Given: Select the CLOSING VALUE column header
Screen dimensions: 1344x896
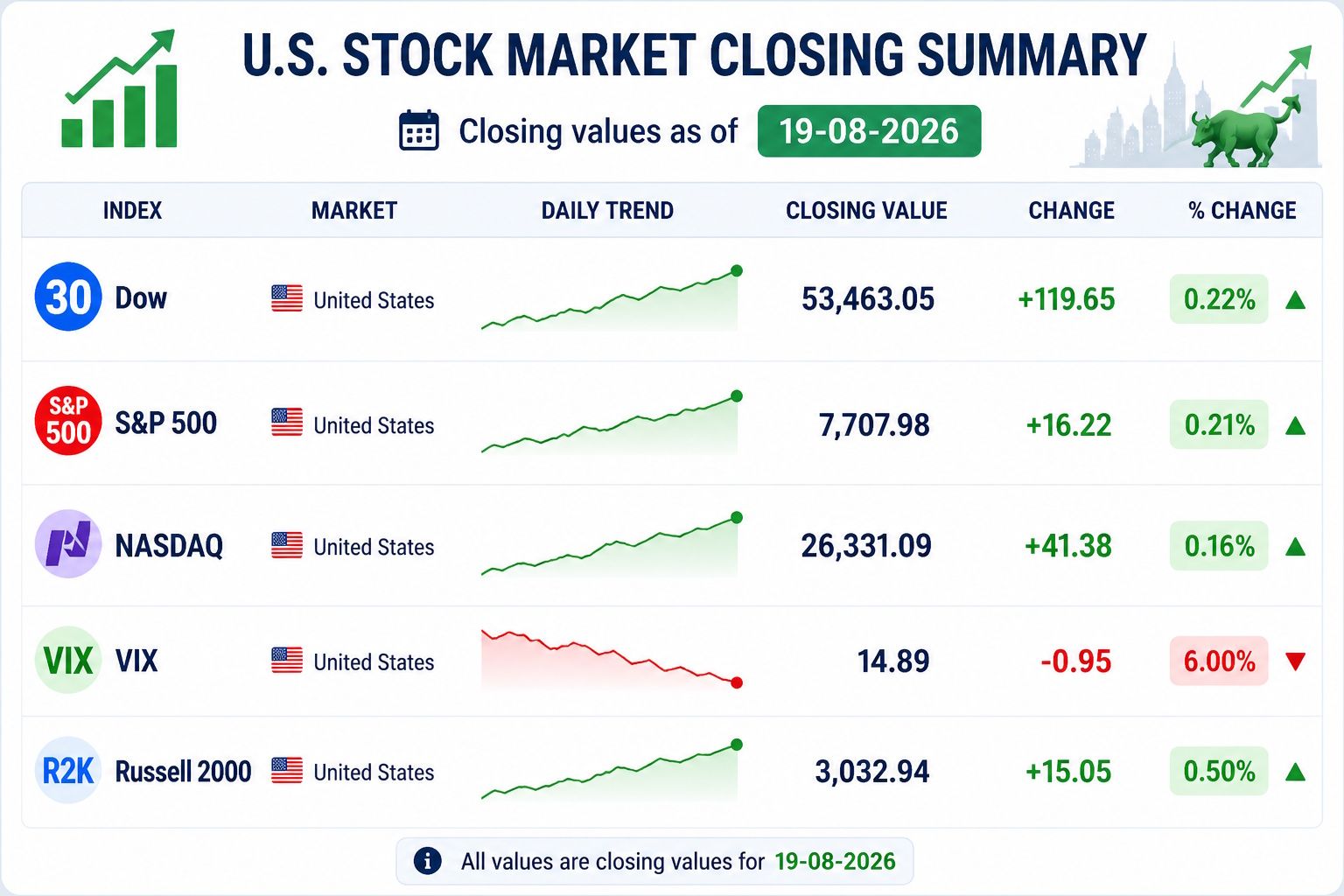Looking at the screenshot, I should click(866, 211).
